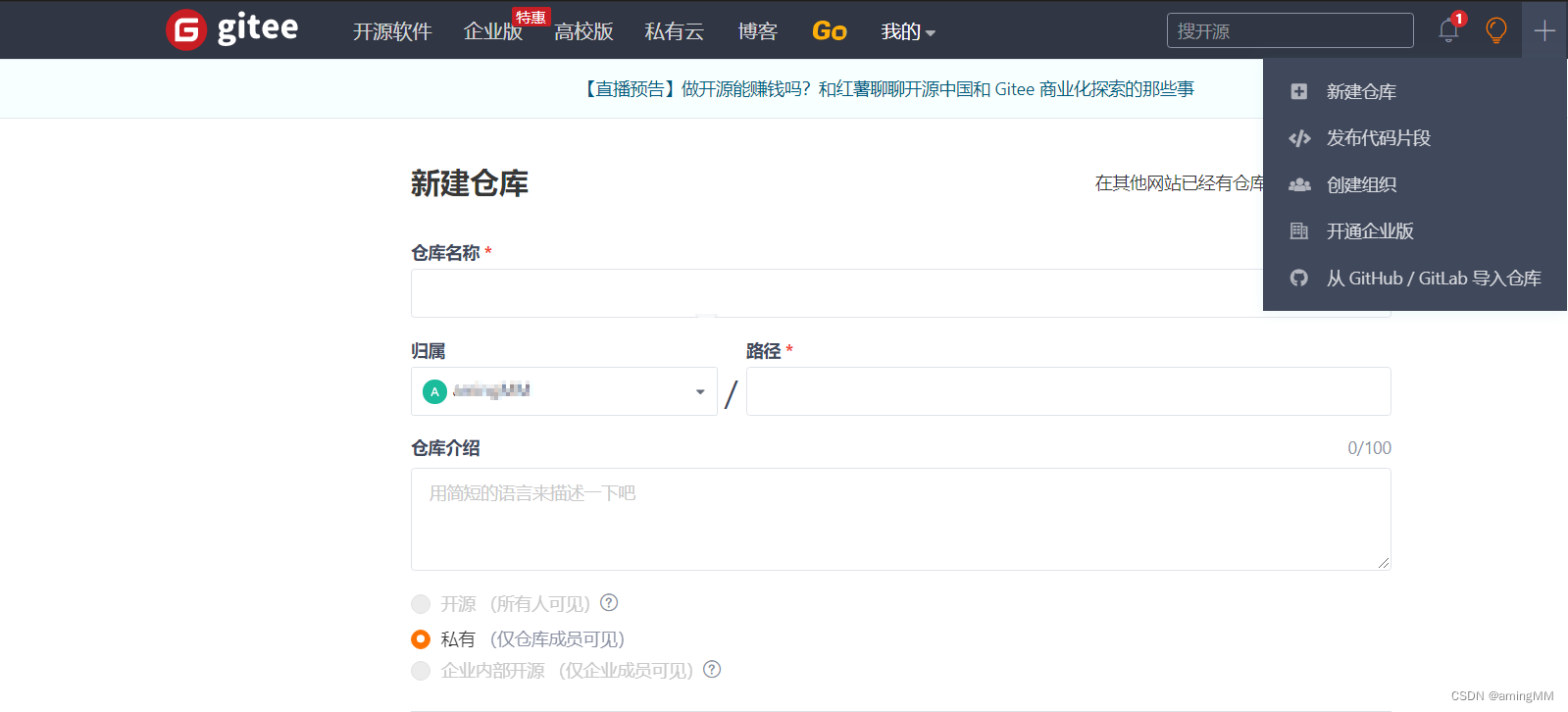Click the 新建仓库 page heading

tap(470, 183)
